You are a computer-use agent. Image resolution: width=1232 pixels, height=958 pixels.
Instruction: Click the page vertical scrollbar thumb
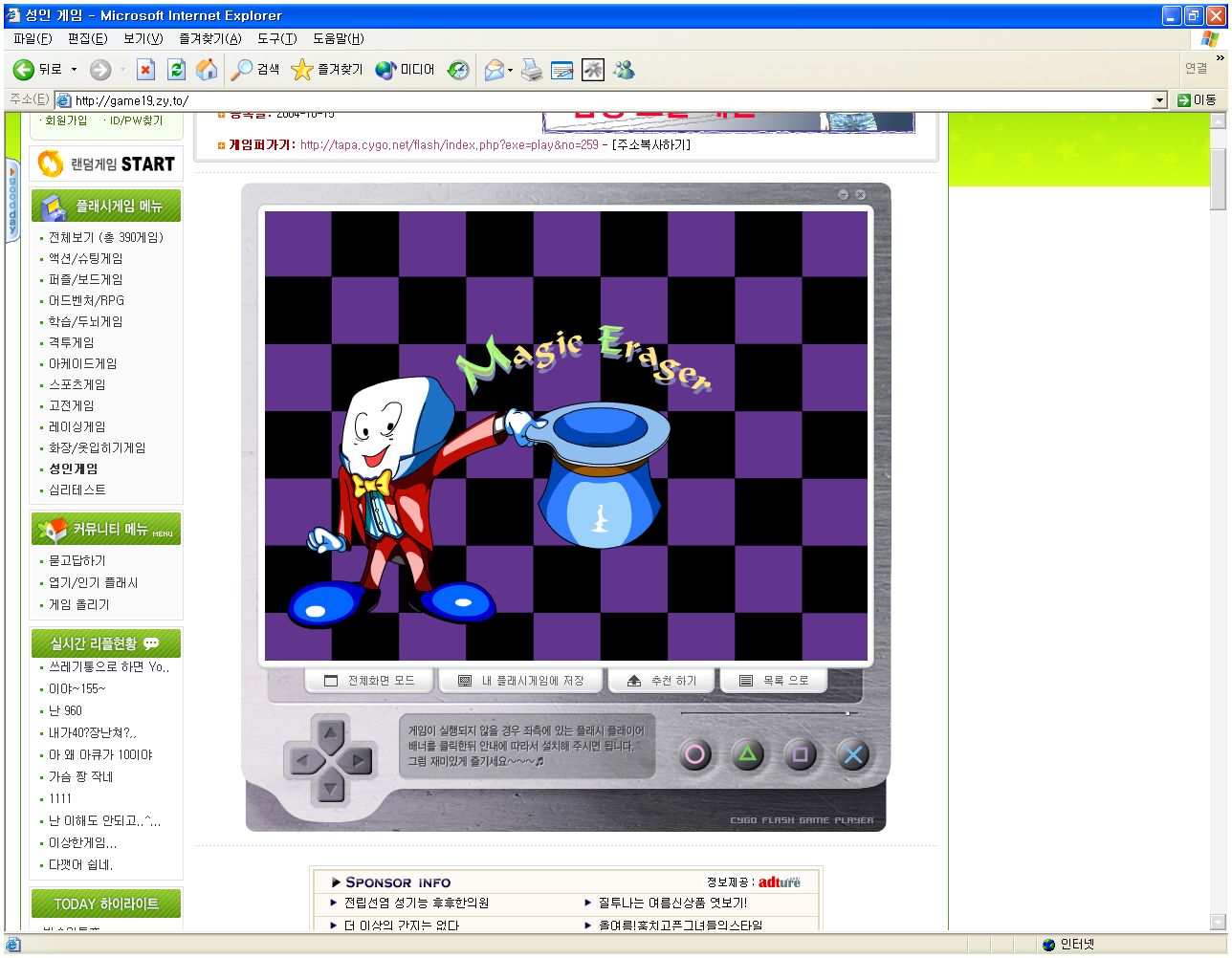click(1218, 179)
